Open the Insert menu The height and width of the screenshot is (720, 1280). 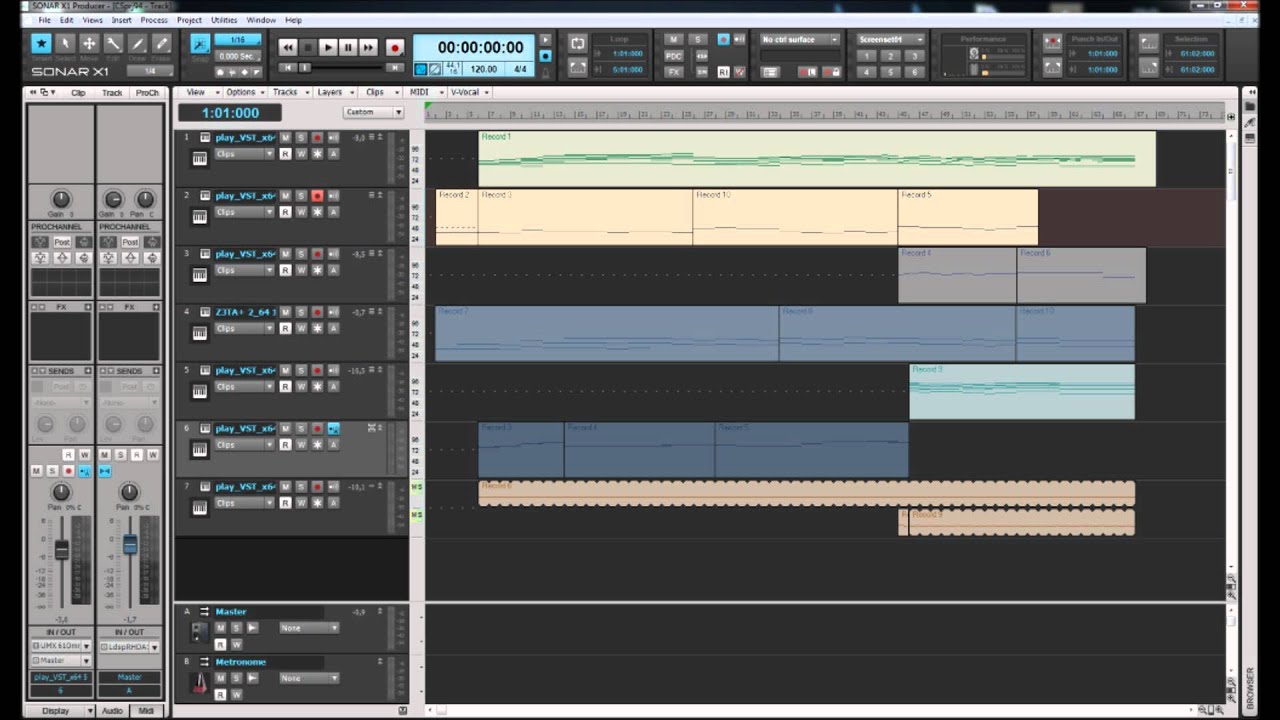coord(121,20)
